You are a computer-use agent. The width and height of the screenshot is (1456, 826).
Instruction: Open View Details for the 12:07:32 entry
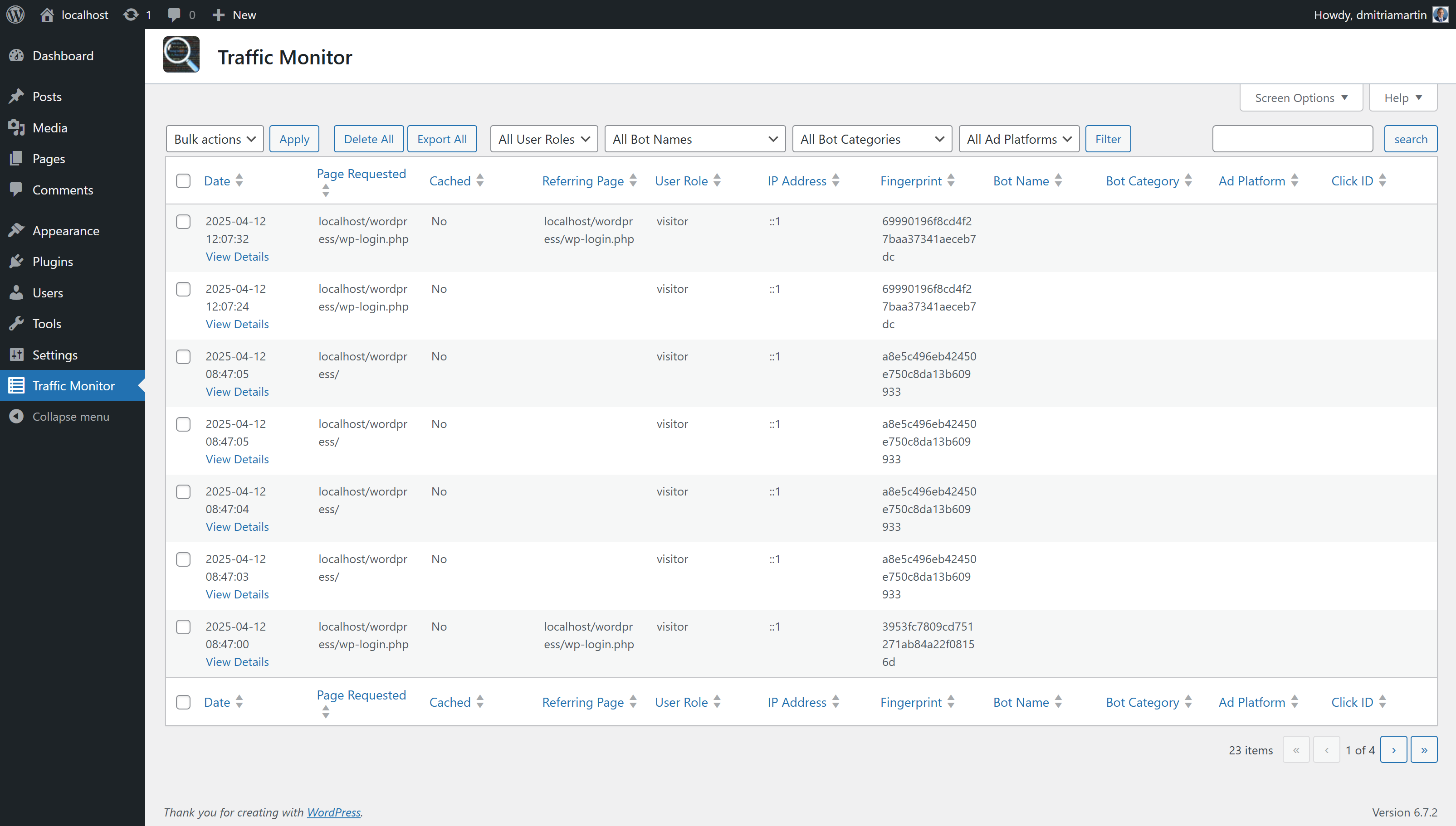click(x=237, y=257)
